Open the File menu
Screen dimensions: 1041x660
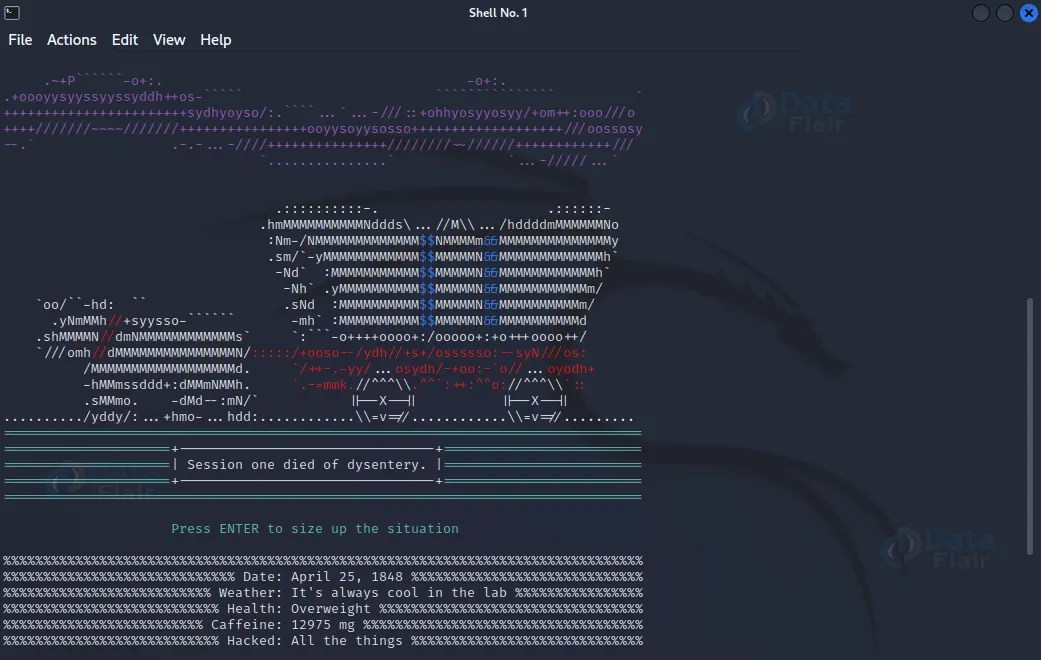coord(20,40)
